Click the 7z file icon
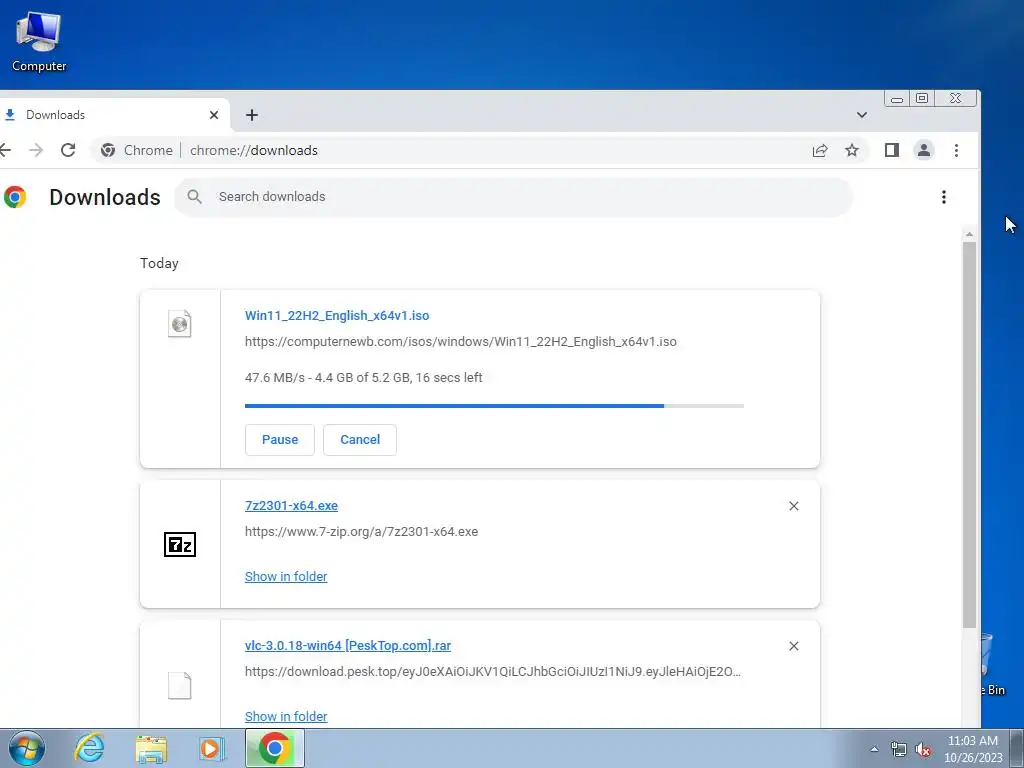The width and height of the screenshot is (1024, 768). click(x=180, y=544)
